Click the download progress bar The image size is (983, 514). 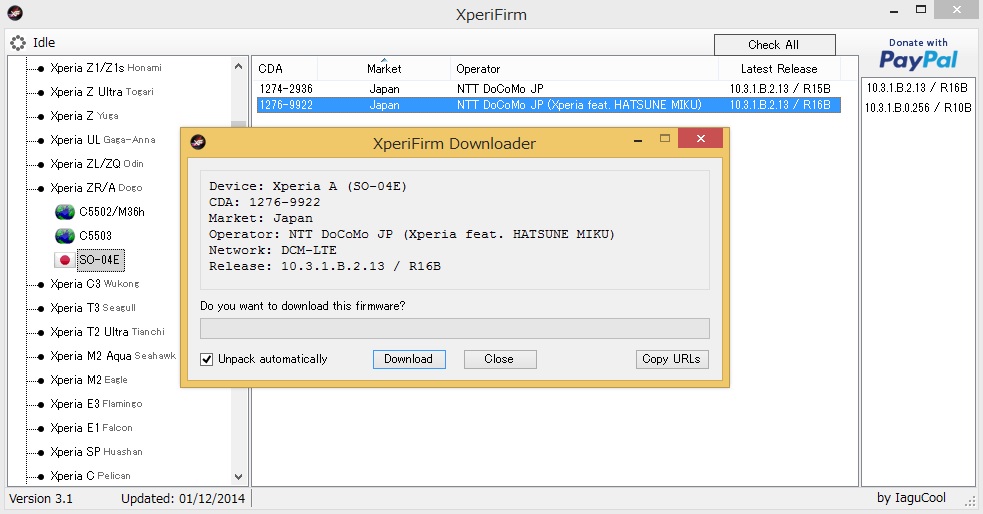pos(455,328)
